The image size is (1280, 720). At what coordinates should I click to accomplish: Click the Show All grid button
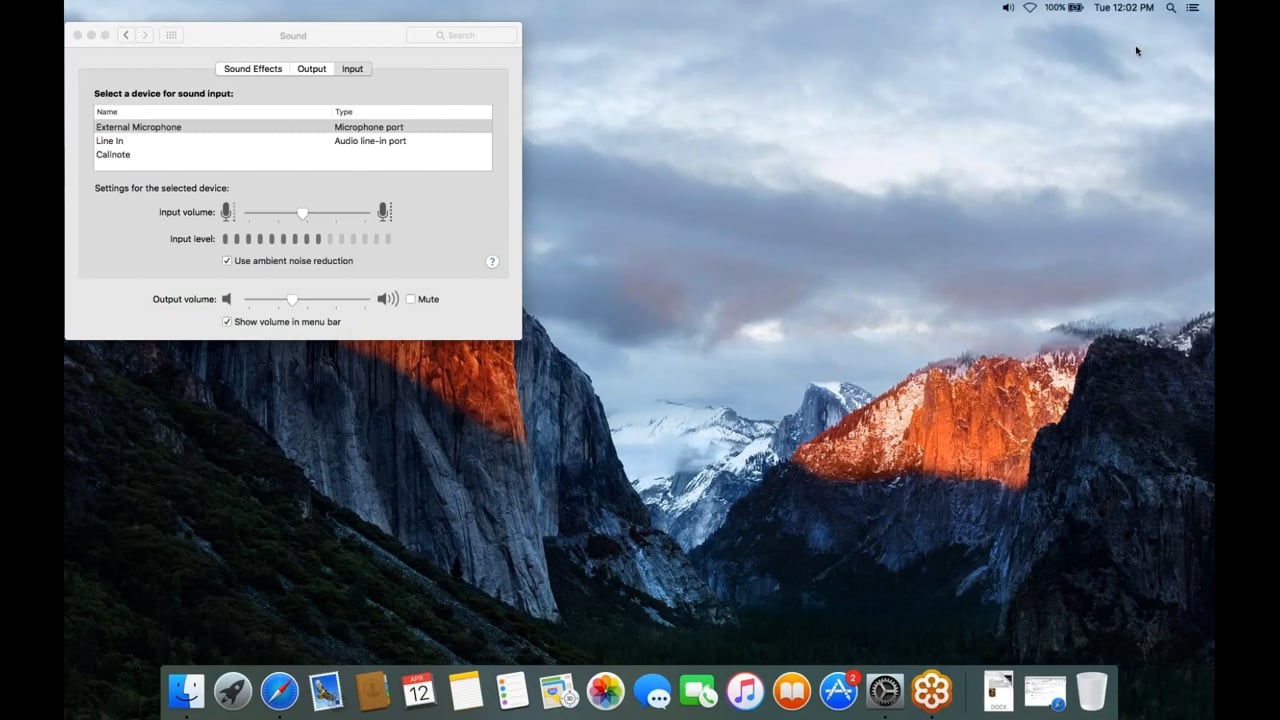pyautogui.click(x=171, y=35)
